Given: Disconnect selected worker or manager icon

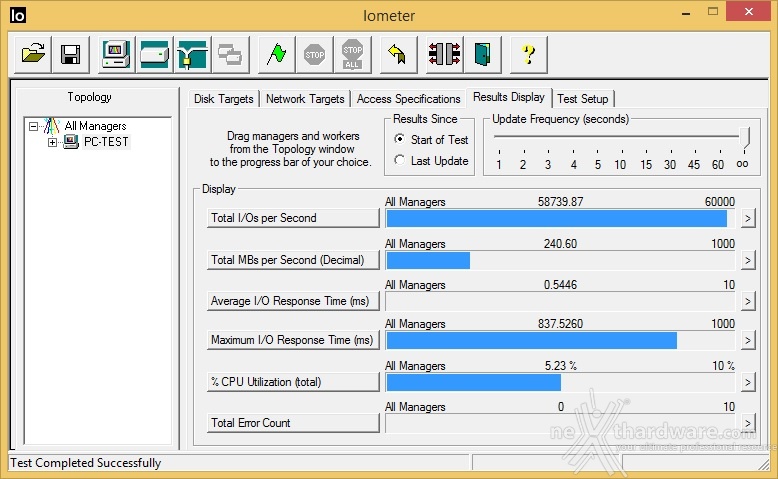Looking at the screenshot, I should click(x=445, y=54).
